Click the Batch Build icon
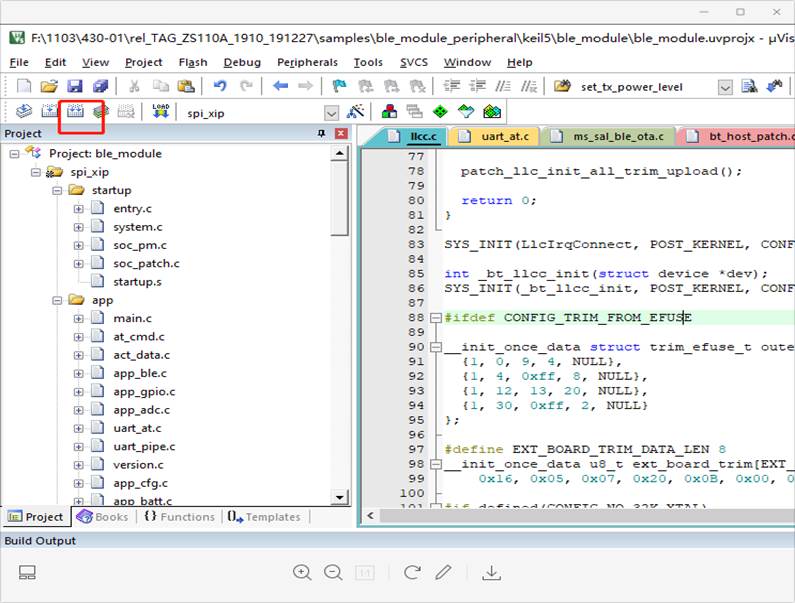795x603 pixels. [101, 111]
